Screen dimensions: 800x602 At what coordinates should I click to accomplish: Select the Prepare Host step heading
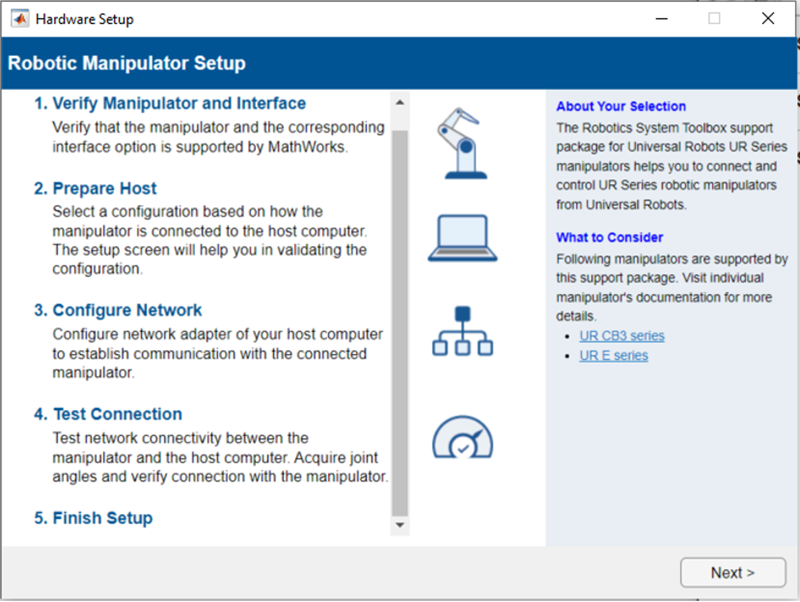[104, 189]
